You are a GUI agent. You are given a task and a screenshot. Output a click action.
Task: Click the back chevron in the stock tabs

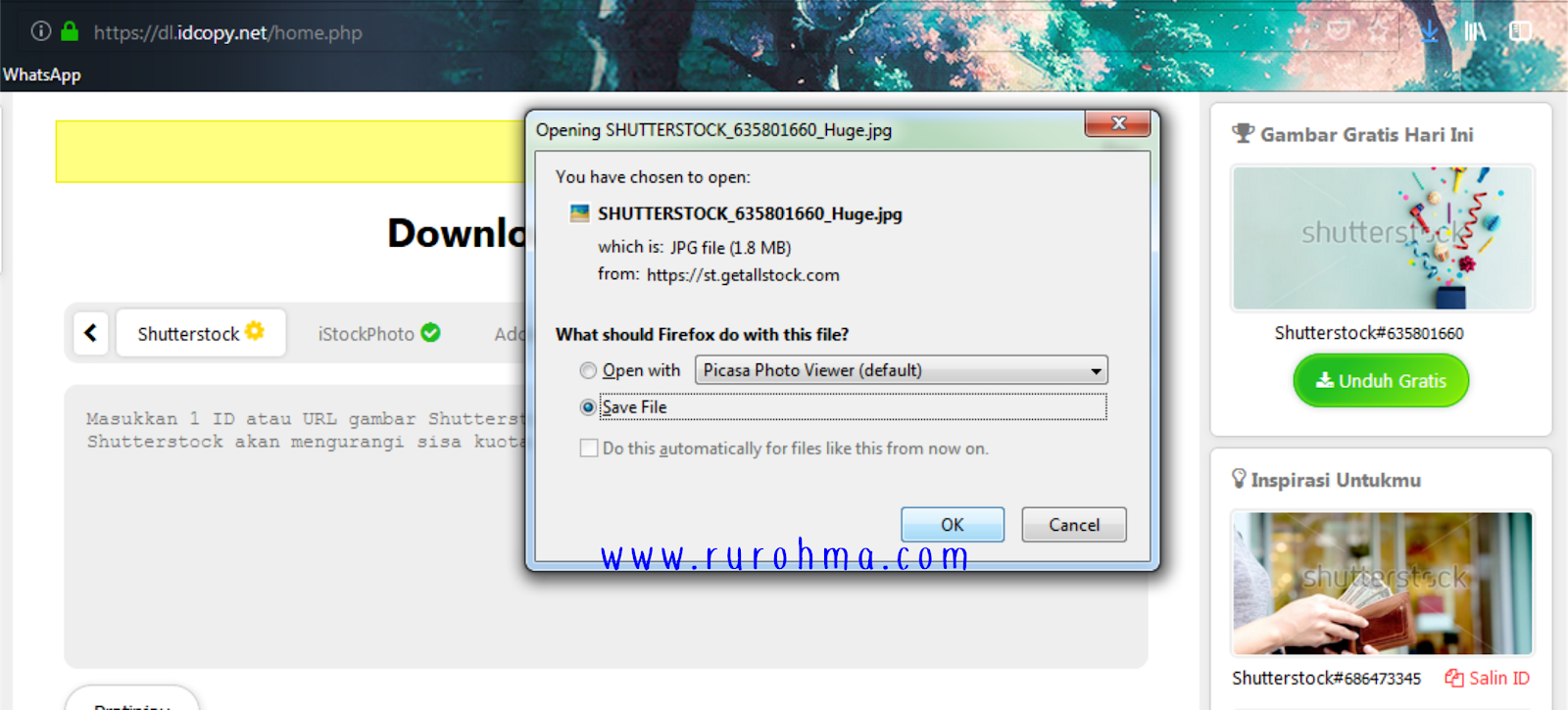pos(91,333)
